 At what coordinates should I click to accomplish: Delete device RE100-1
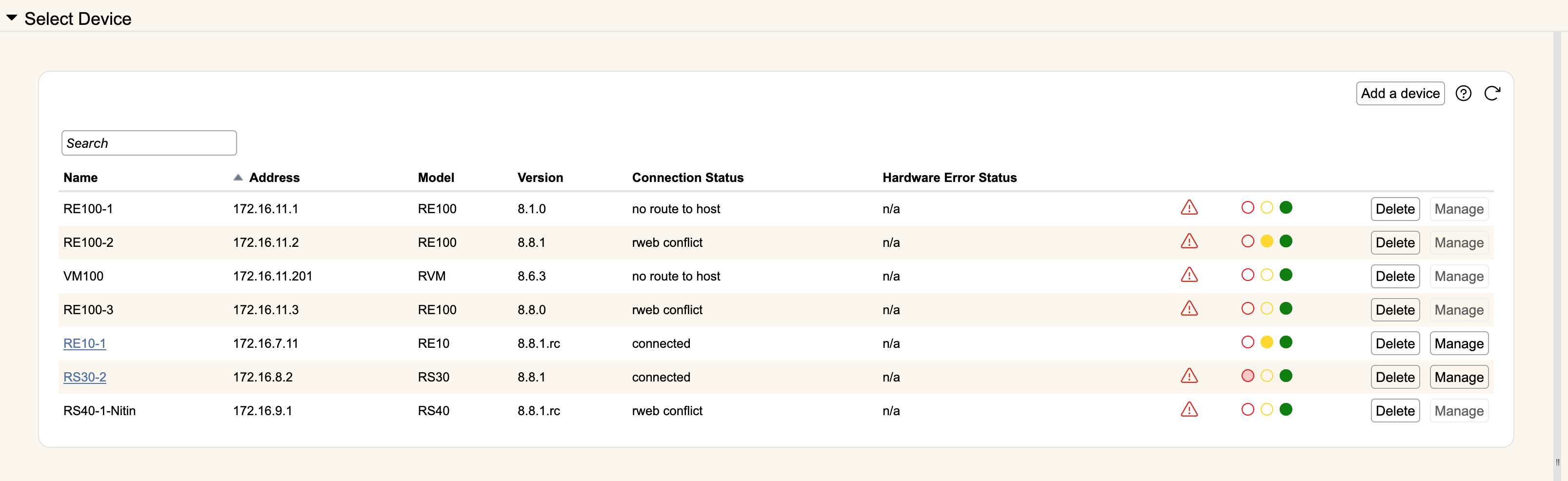(1395, 209)
